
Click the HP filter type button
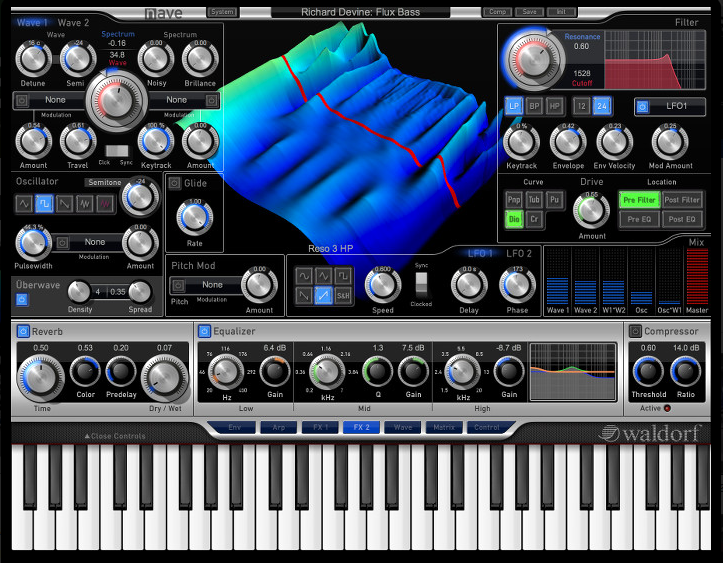point(555,106)
